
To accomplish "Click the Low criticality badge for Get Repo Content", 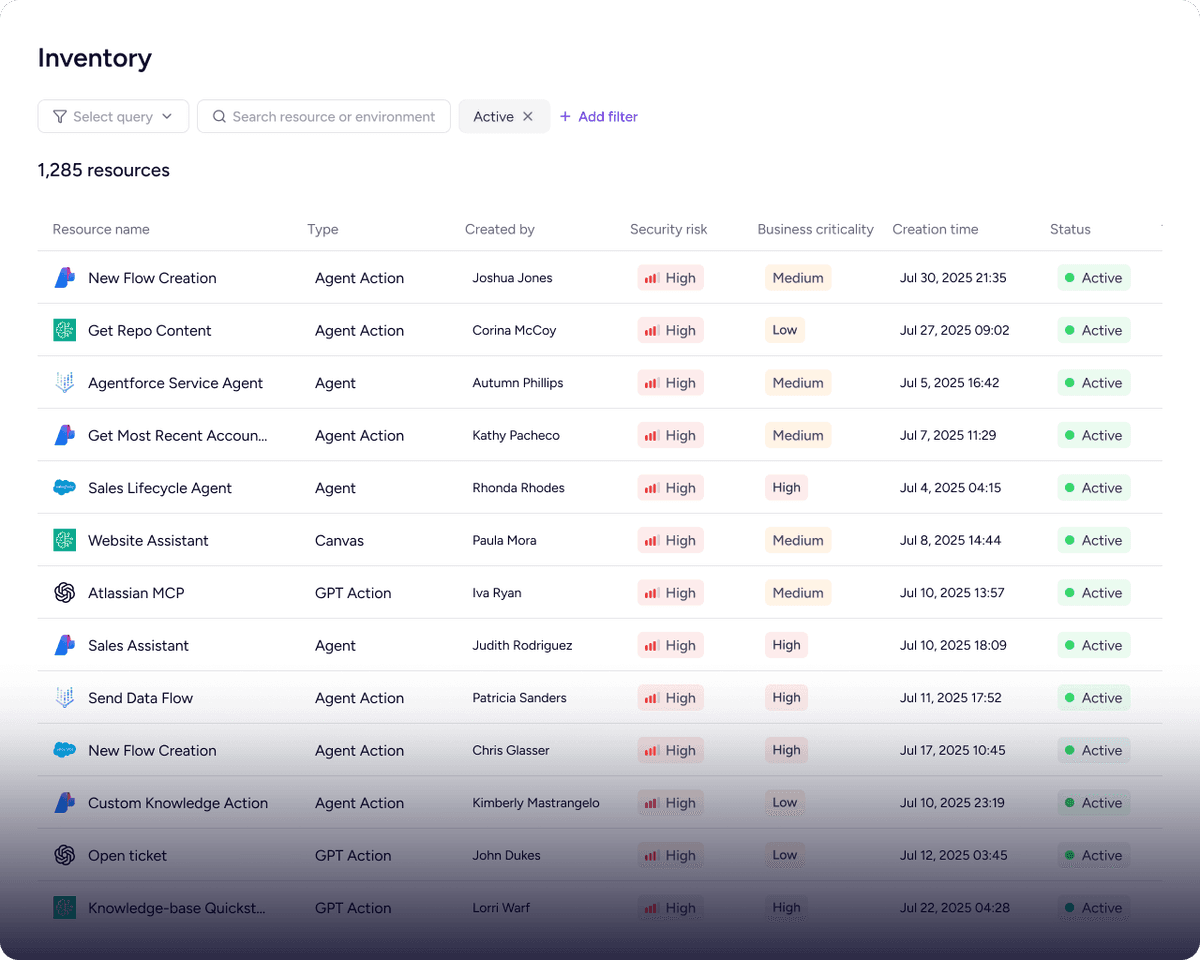I will coord(785,330).
